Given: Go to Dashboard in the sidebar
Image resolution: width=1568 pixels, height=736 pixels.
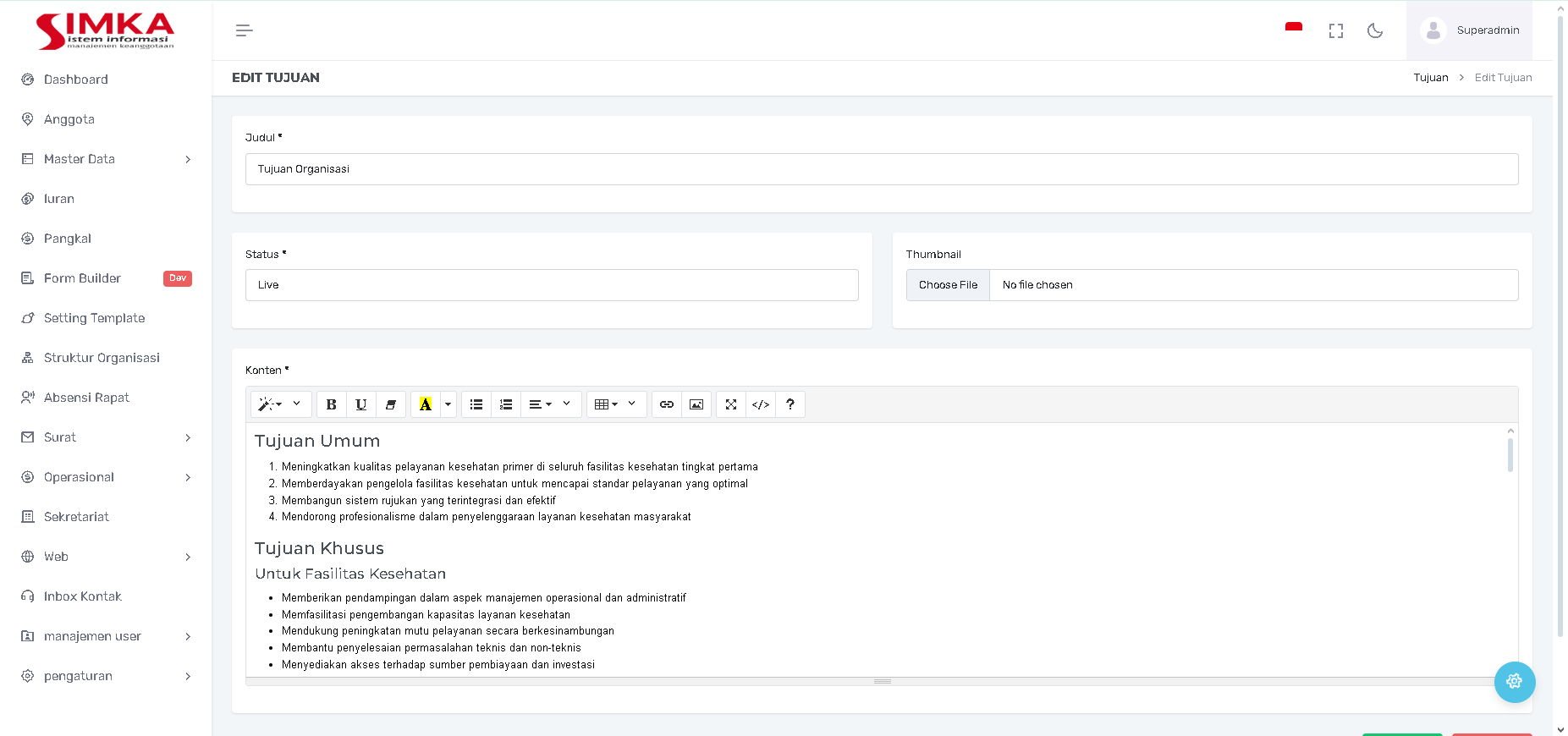Looking at the screenshot, I should 76,80.
